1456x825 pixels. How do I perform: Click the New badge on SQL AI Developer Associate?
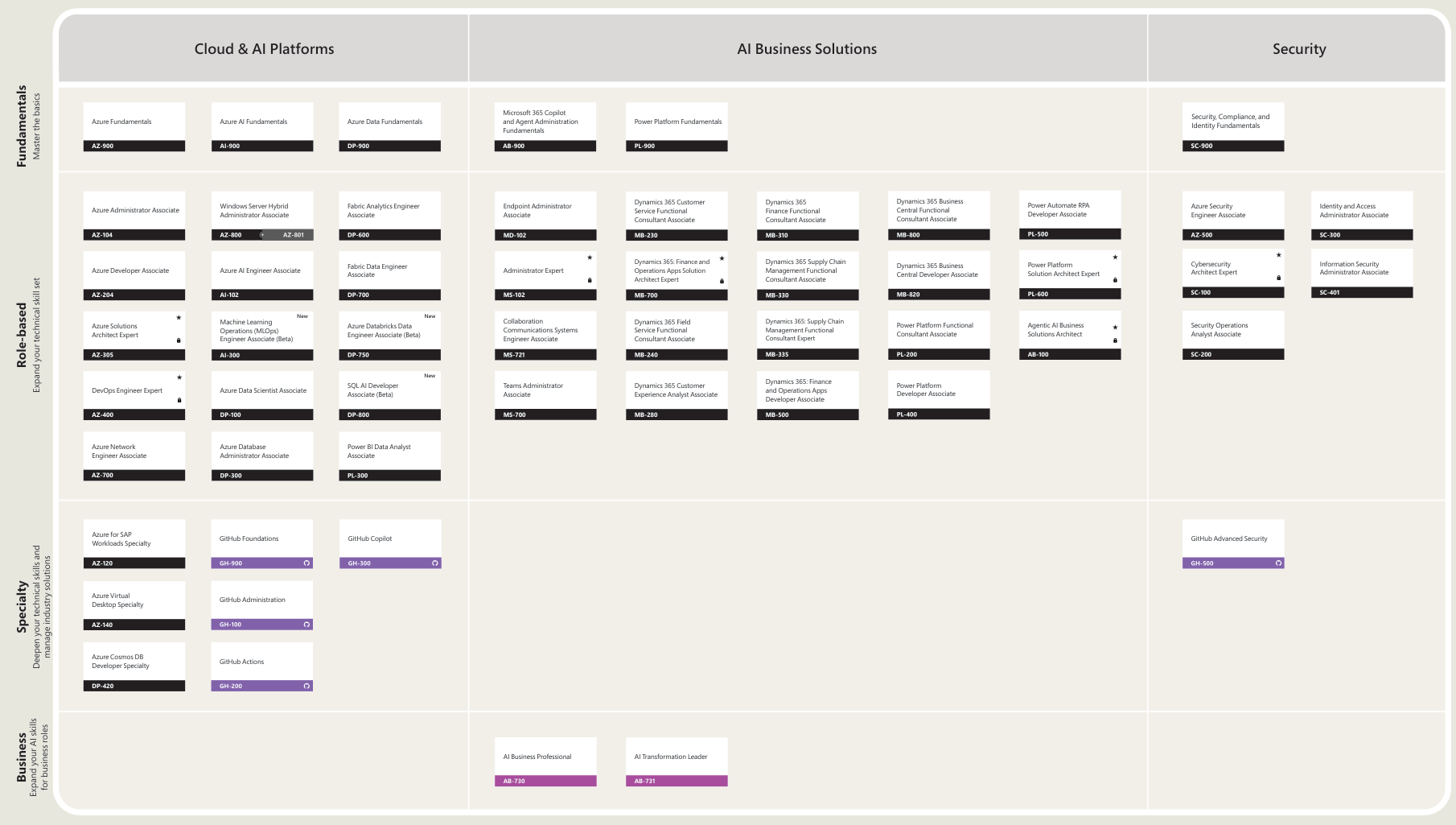[430, 376]
